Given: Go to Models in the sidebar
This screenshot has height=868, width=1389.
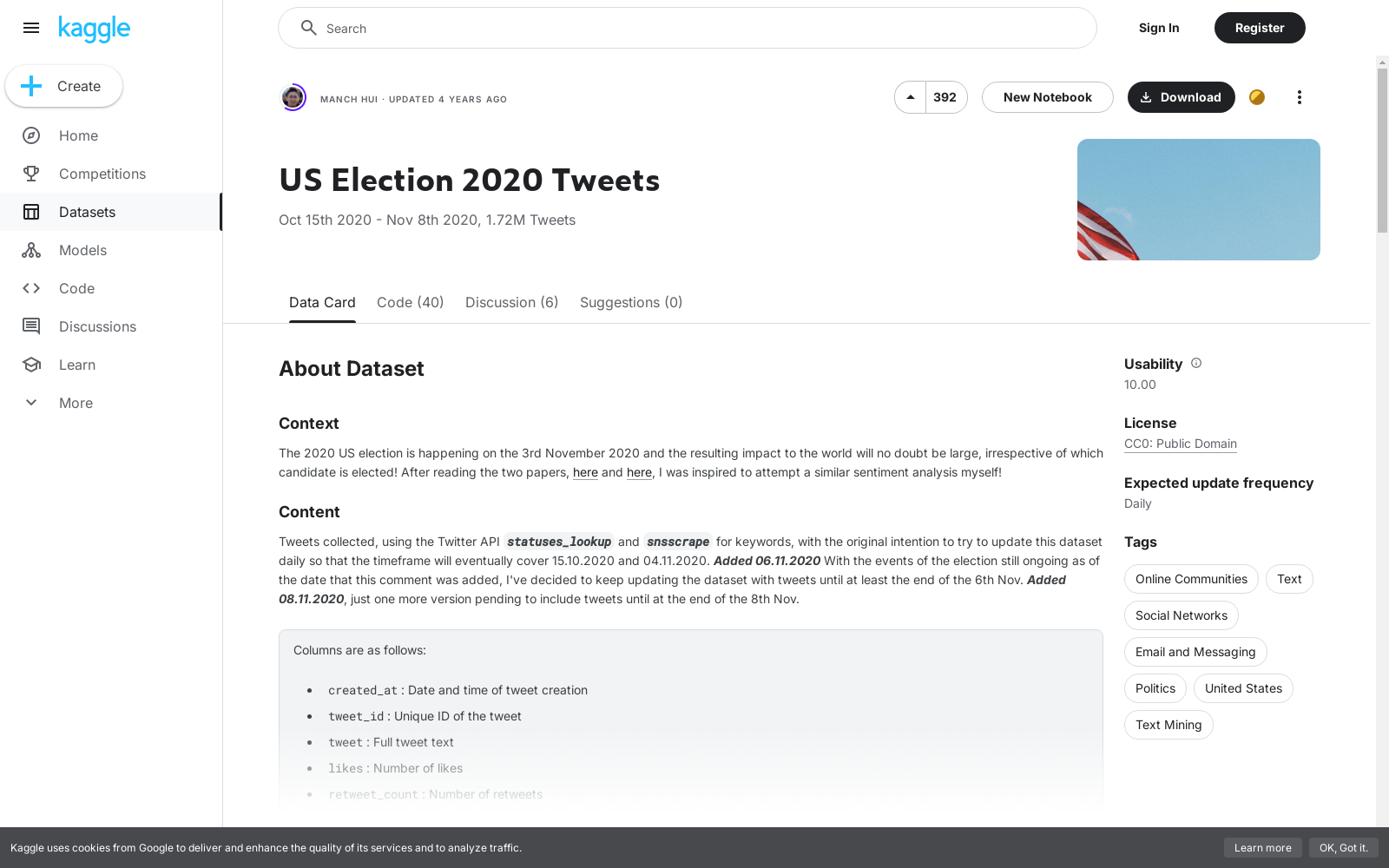Looking at the screenshot, I should (82, 250).
